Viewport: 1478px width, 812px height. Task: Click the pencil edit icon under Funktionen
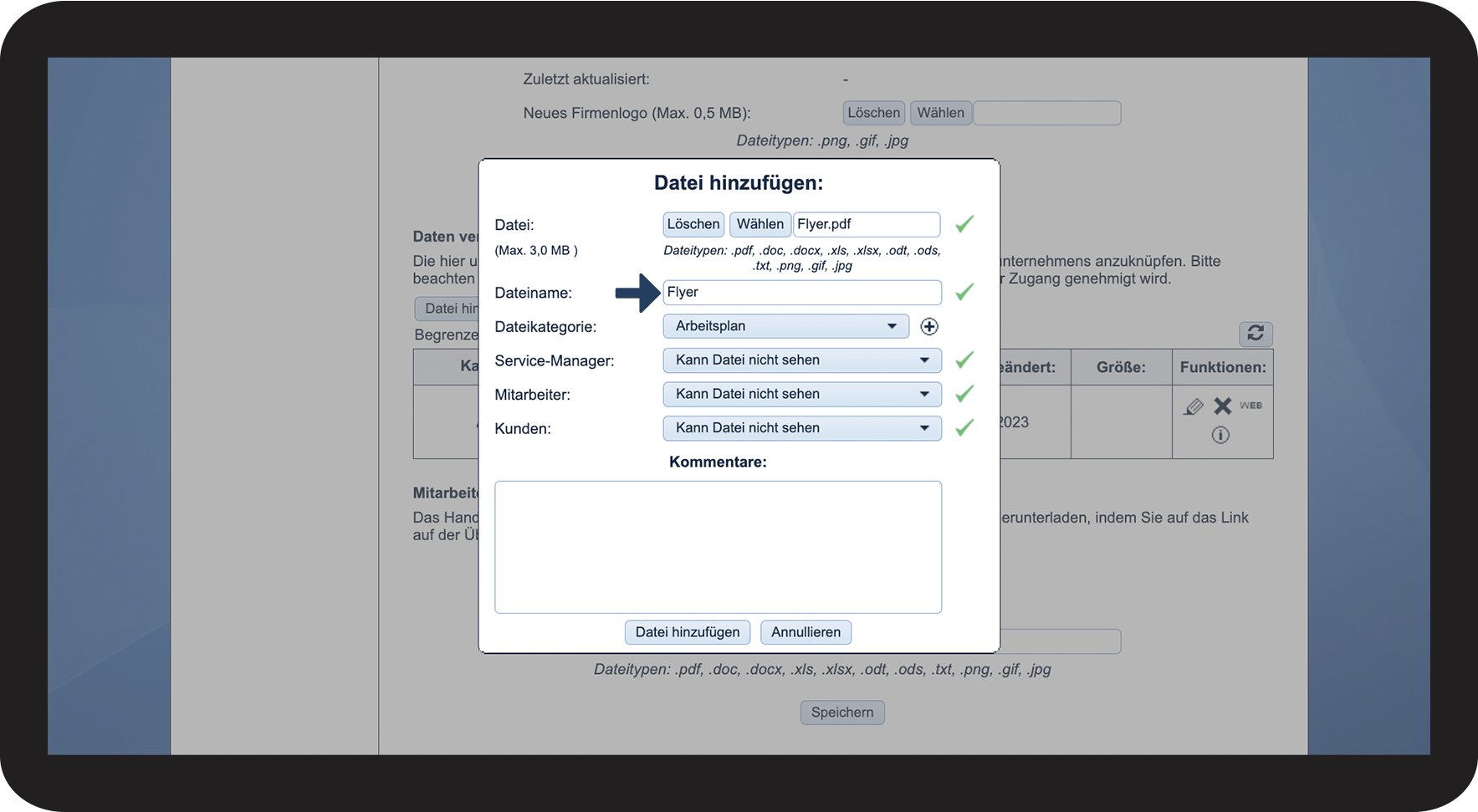tap(1193, 406)
